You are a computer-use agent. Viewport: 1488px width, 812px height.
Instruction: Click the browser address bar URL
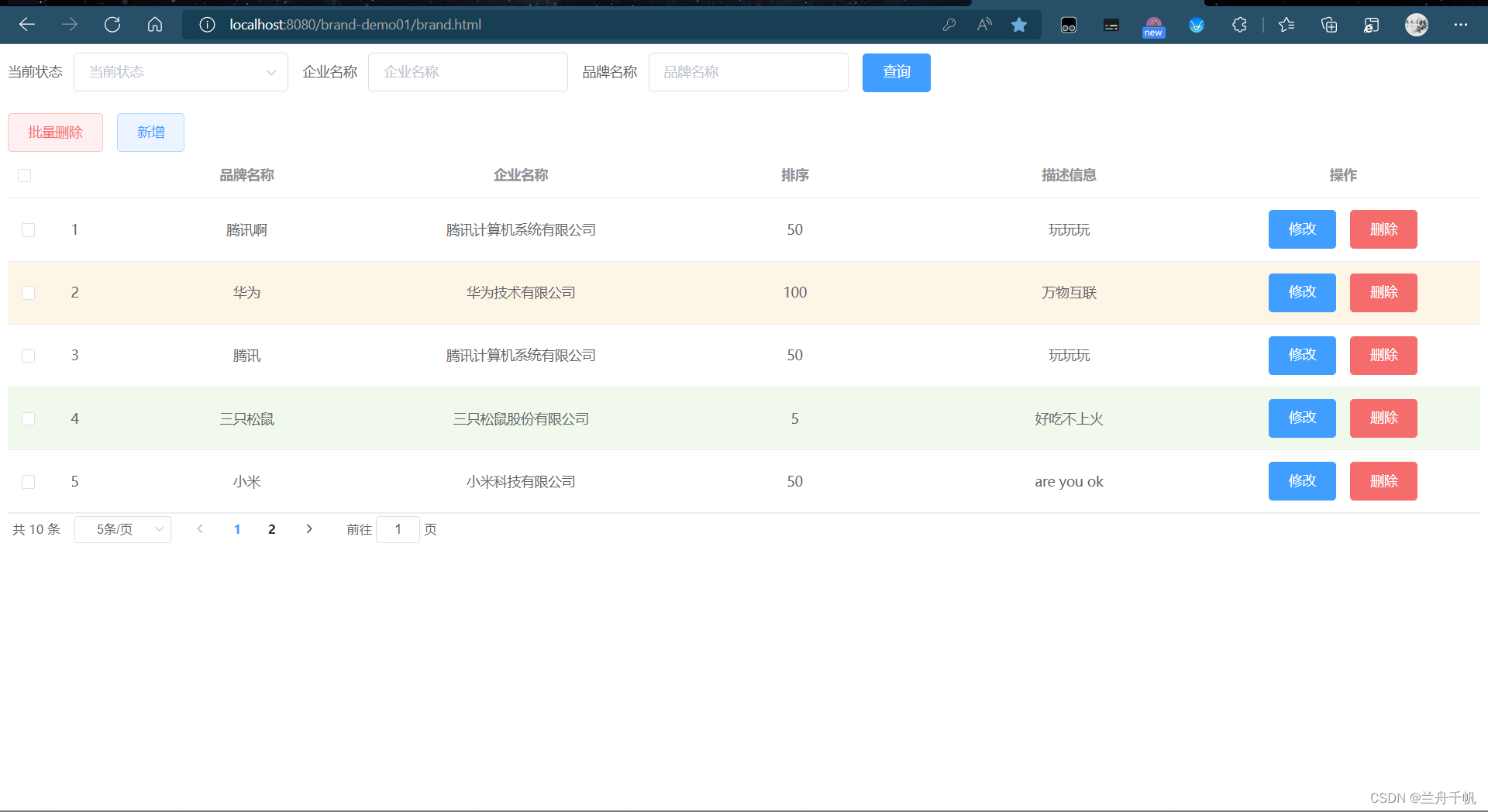pos(356,25)
